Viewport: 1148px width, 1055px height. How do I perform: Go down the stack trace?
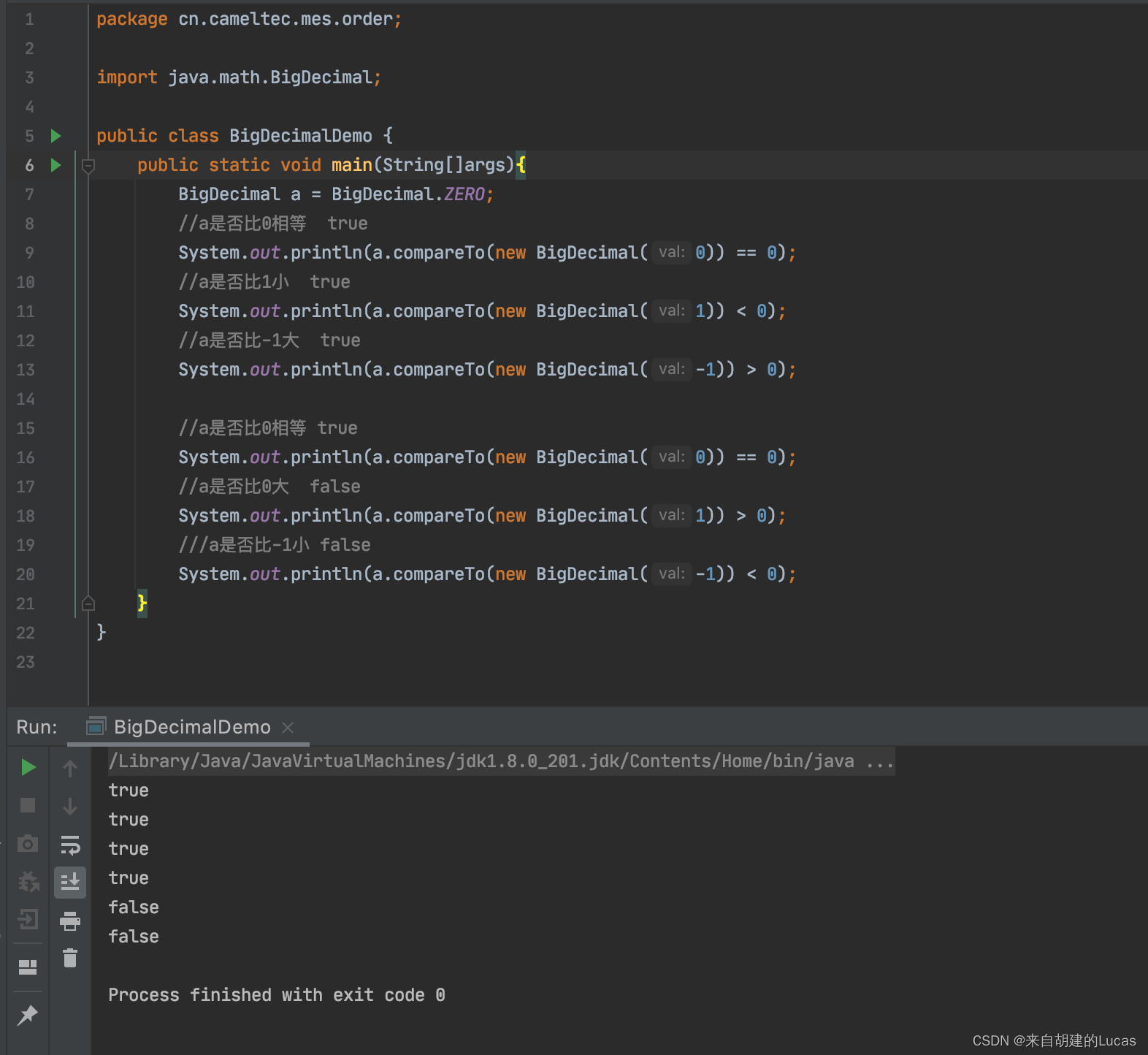coord(70,806)
